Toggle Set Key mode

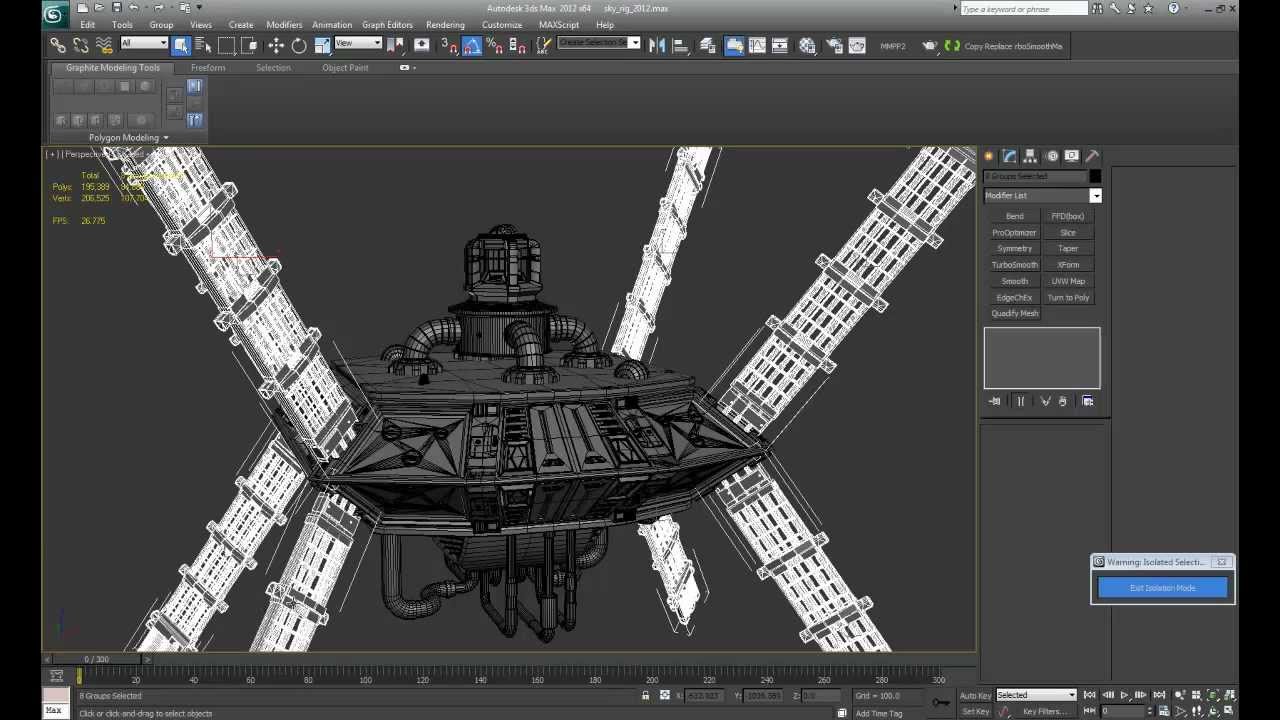pos(975,711)
